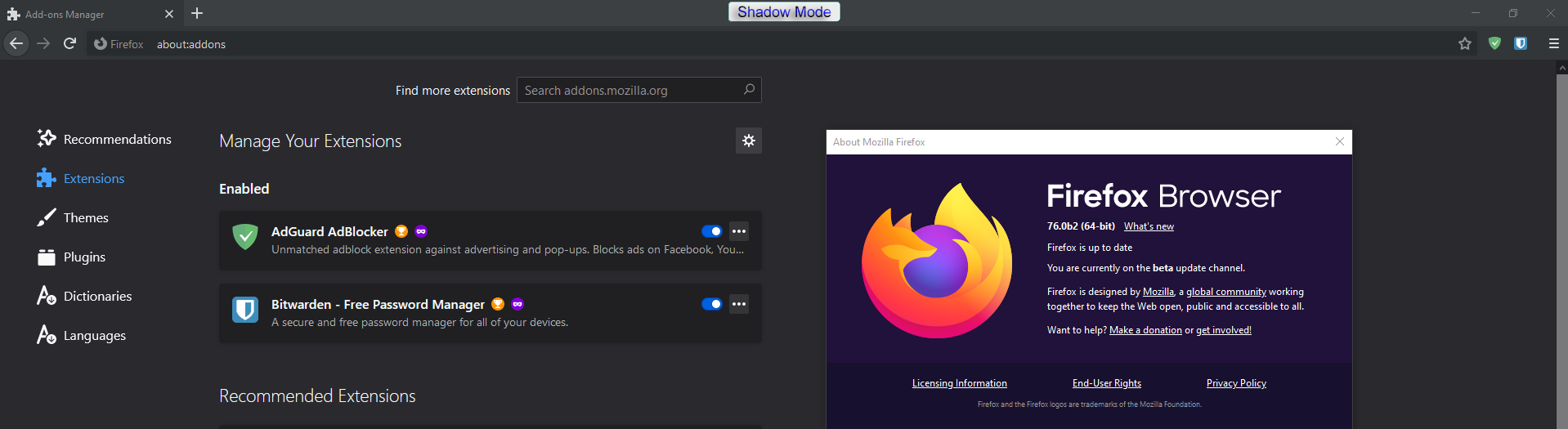Click the '76.0b2 (64-bit)' version text
1568x429 pixels.
(1081, 226)
